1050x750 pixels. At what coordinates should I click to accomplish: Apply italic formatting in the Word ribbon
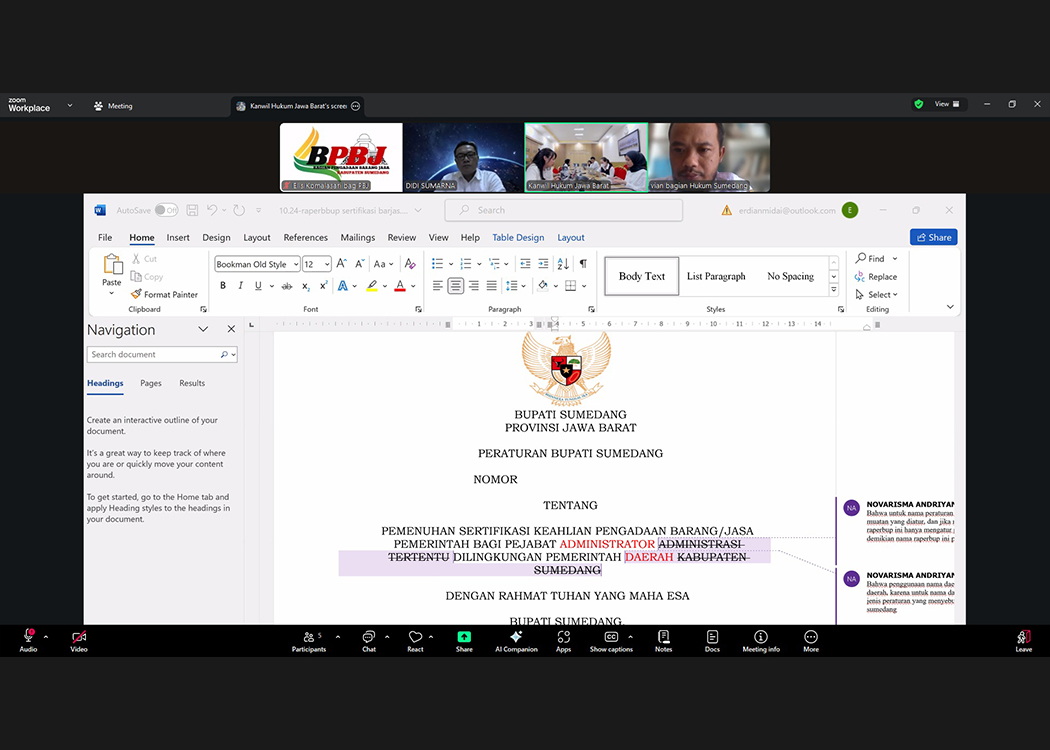pos(240,286)
